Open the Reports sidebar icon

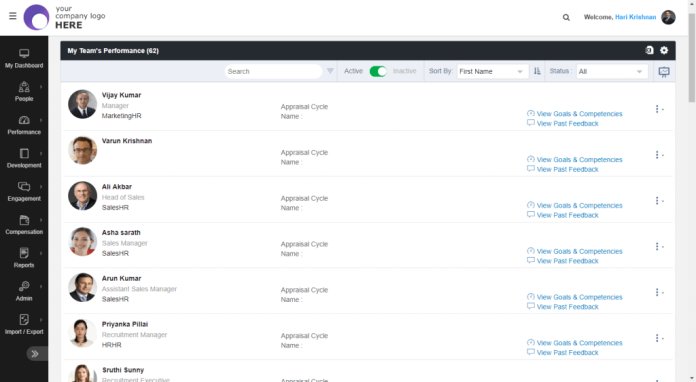click(x=24, y=257)
